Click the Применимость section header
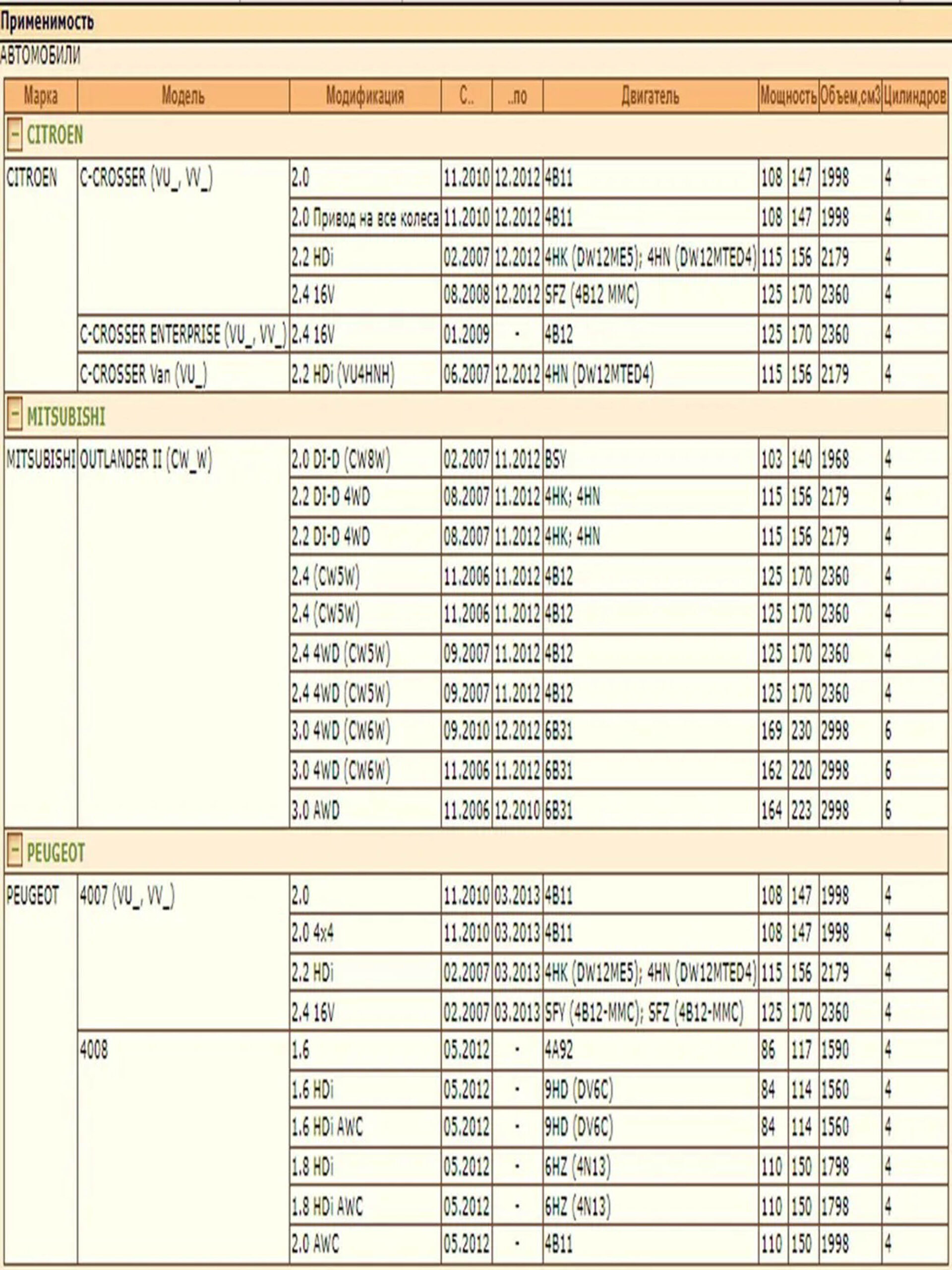The image size is (952, 1270). pyautogui.click(x=47, y=22)
